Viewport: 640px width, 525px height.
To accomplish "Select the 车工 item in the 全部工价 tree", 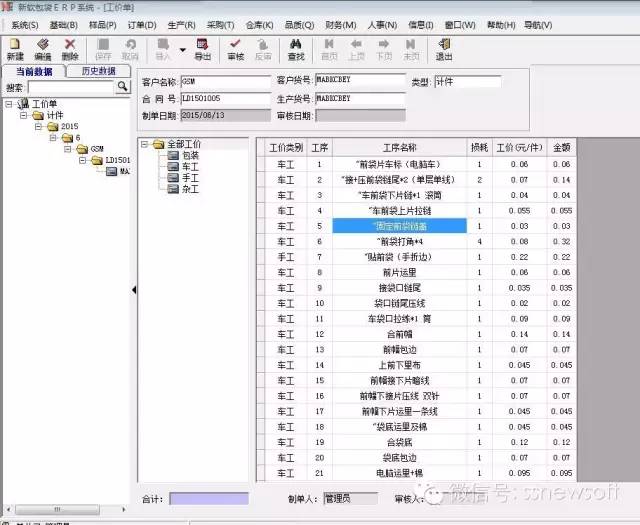I will [188, 166].
